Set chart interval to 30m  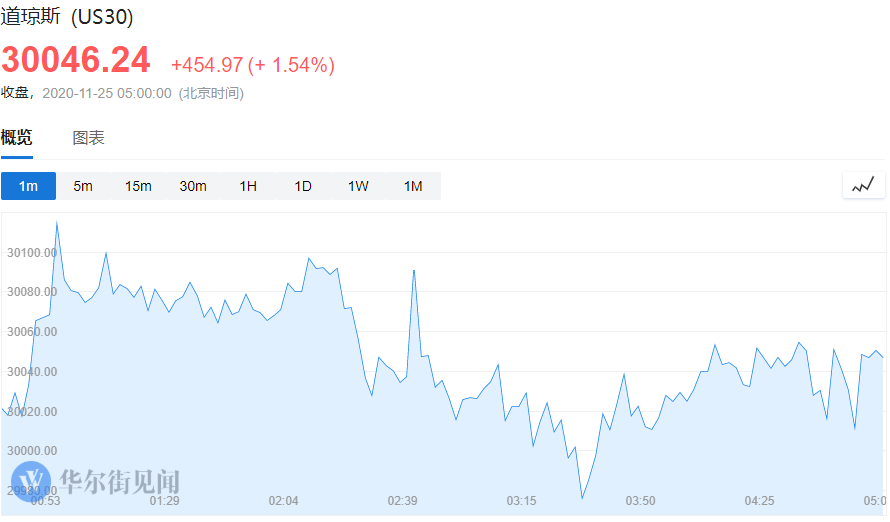(x=193, y=186)
